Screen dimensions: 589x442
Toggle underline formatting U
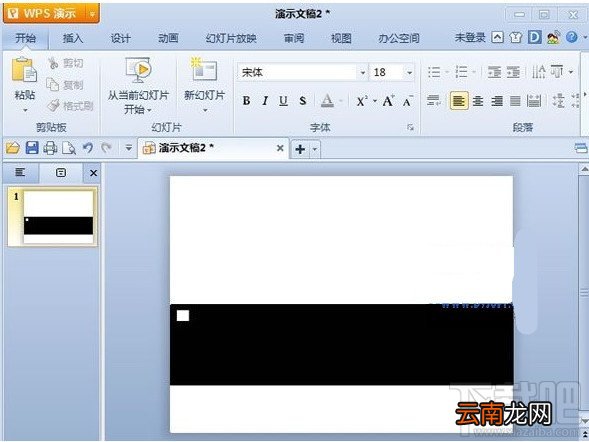point(284,101)
